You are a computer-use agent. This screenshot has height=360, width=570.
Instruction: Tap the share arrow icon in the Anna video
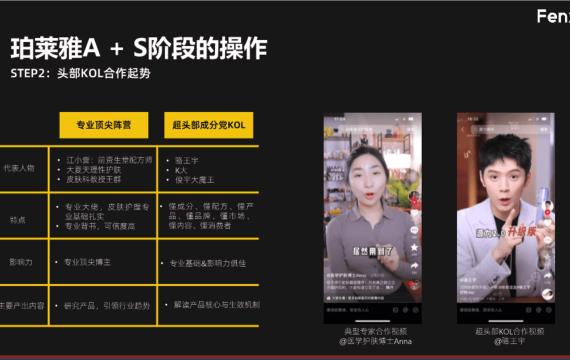414,265
